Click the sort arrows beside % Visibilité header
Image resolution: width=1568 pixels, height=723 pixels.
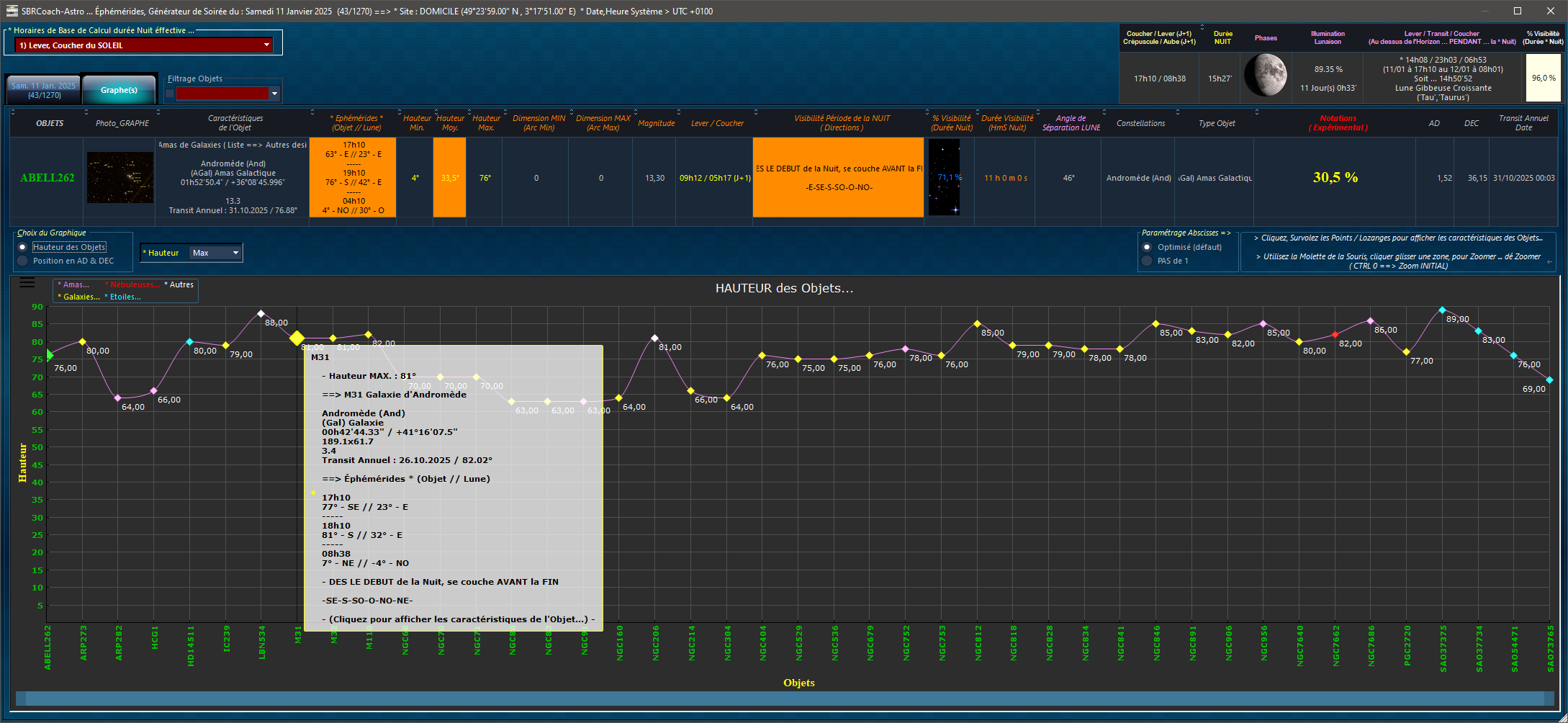[927, 112]
